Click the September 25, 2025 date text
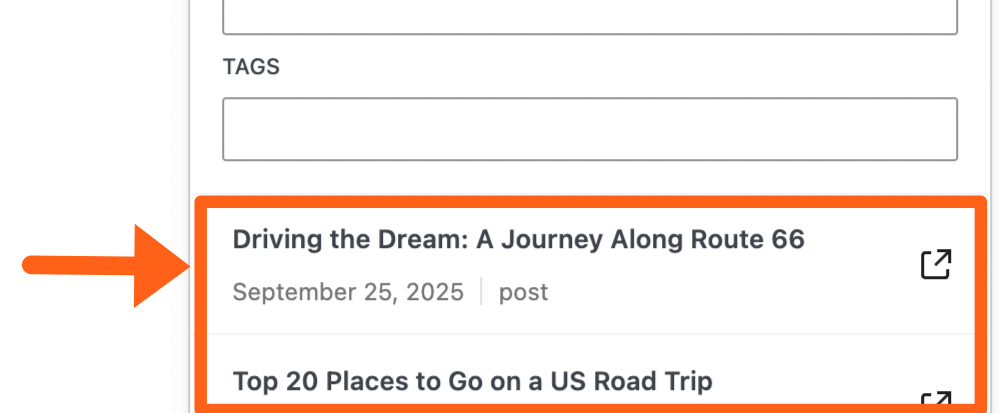This screenshot has width=1001, height=413. click(348, 292)
